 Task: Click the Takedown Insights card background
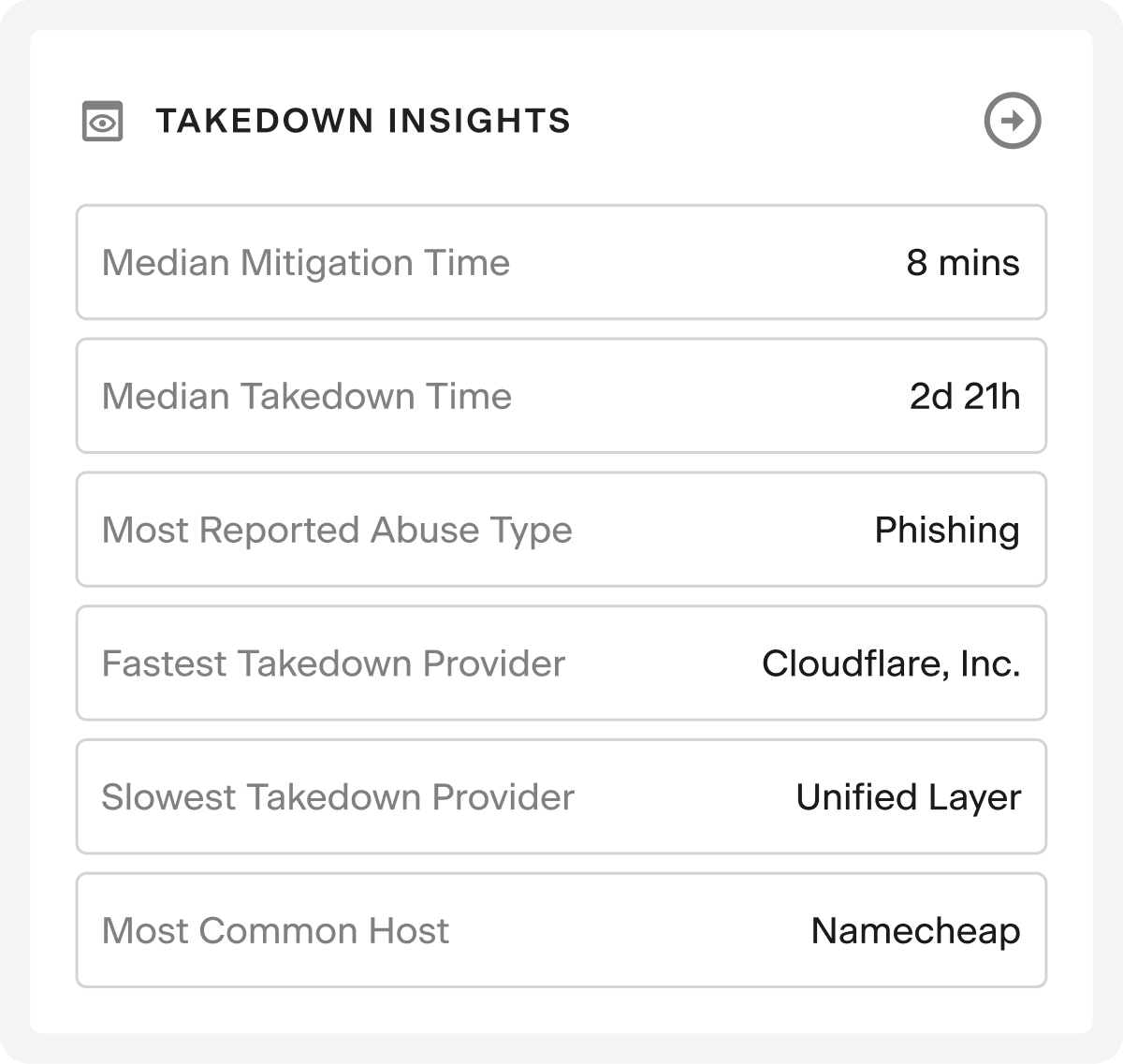(x=561, y=173)
